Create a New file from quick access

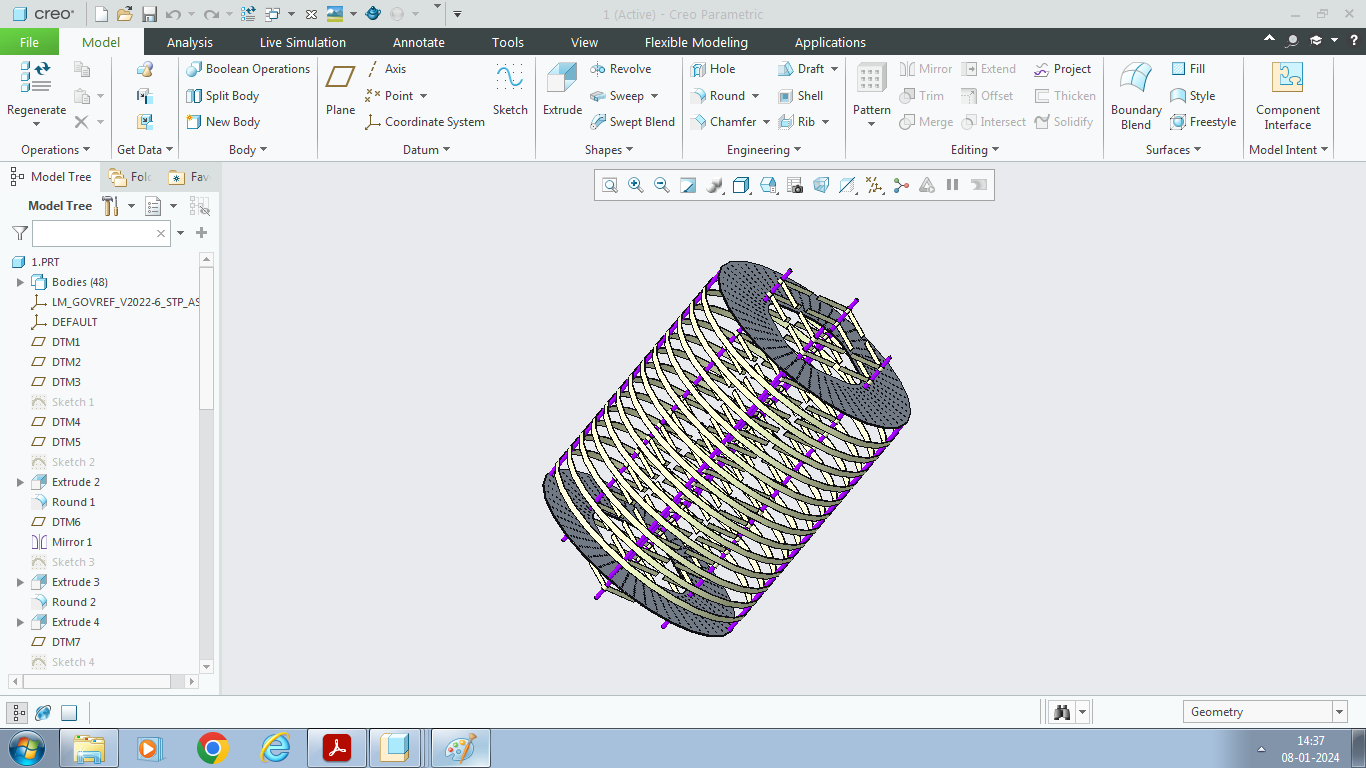(x=101, y=14)
